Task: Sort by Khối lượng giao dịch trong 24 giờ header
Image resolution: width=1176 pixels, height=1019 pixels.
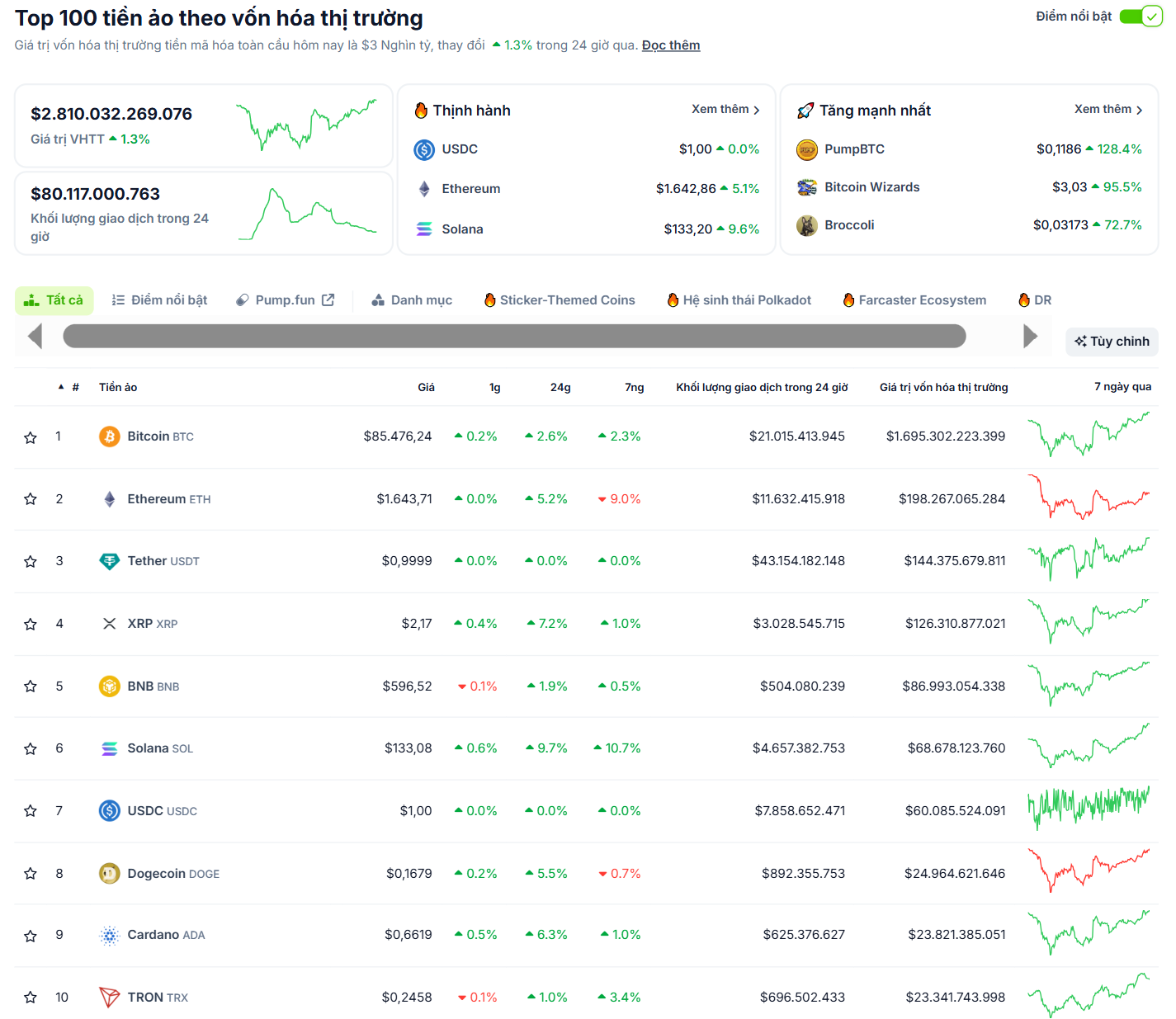Action: pos(762,387)
